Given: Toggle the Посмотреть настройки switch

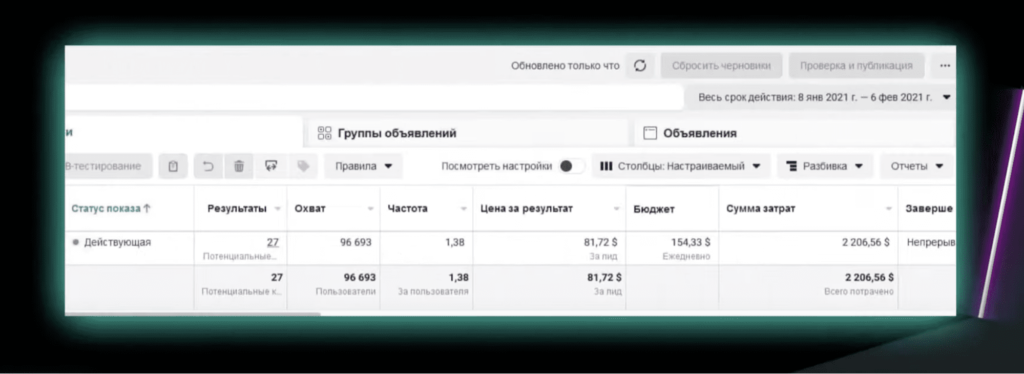Looking at the screenshot, I should coord(571,166).
